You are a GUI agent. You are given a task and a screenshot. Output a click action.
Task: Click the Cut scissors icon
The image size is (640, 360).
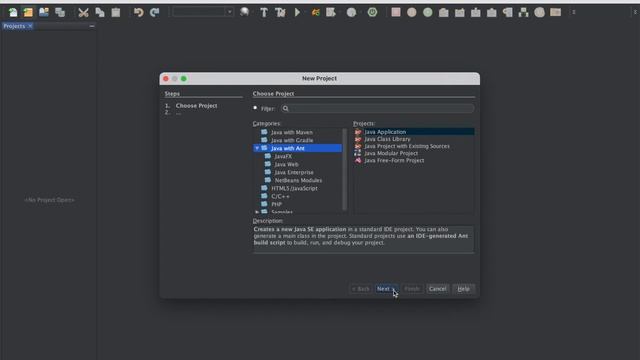point(83,13)
